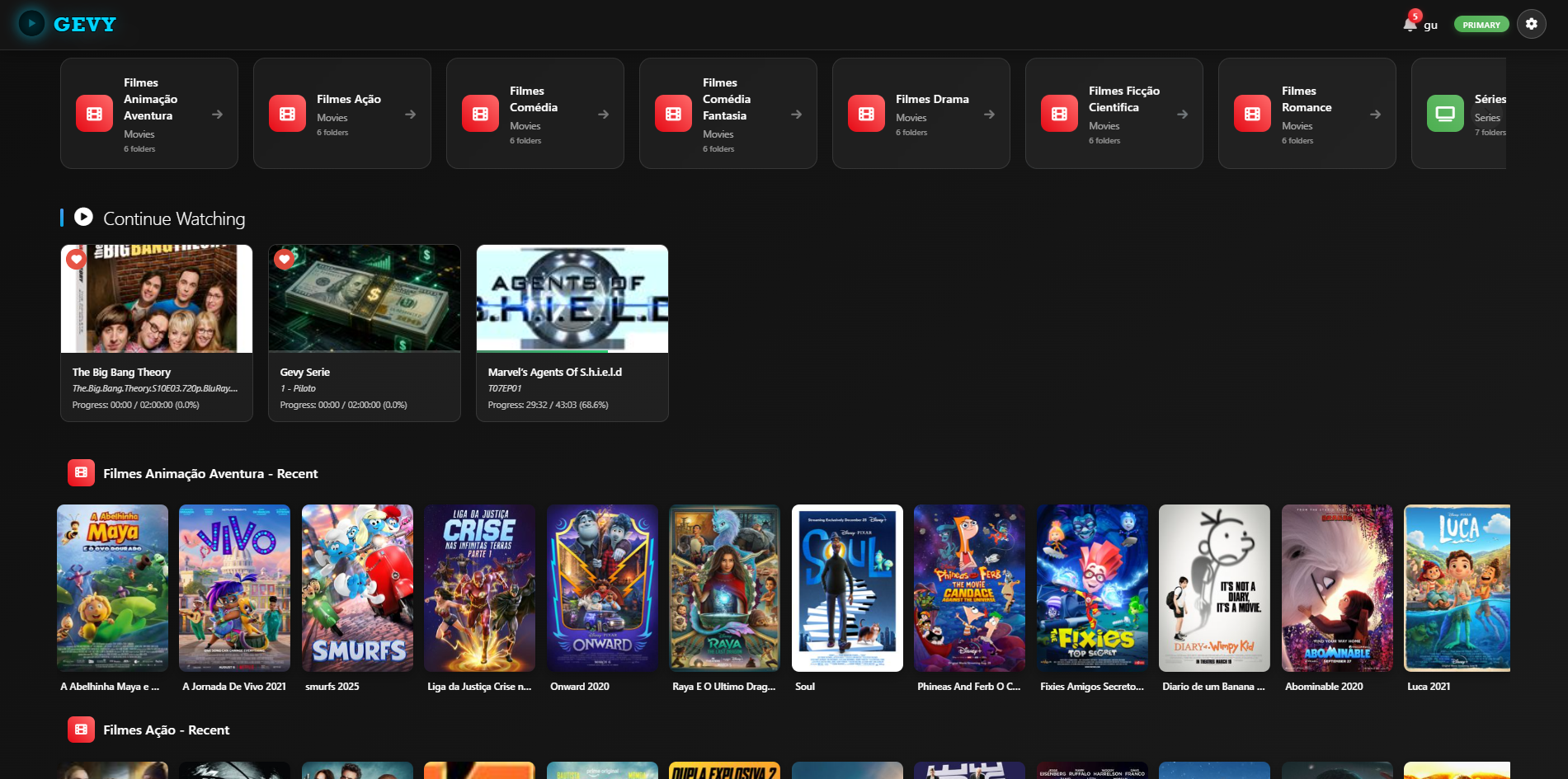Open the Luca 2021 poster

click(1457, 588)
